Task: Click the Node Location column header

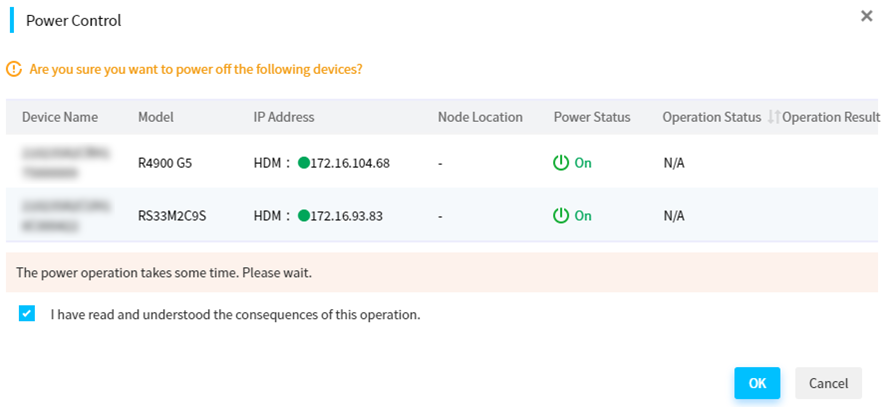Action: [480, 117]
